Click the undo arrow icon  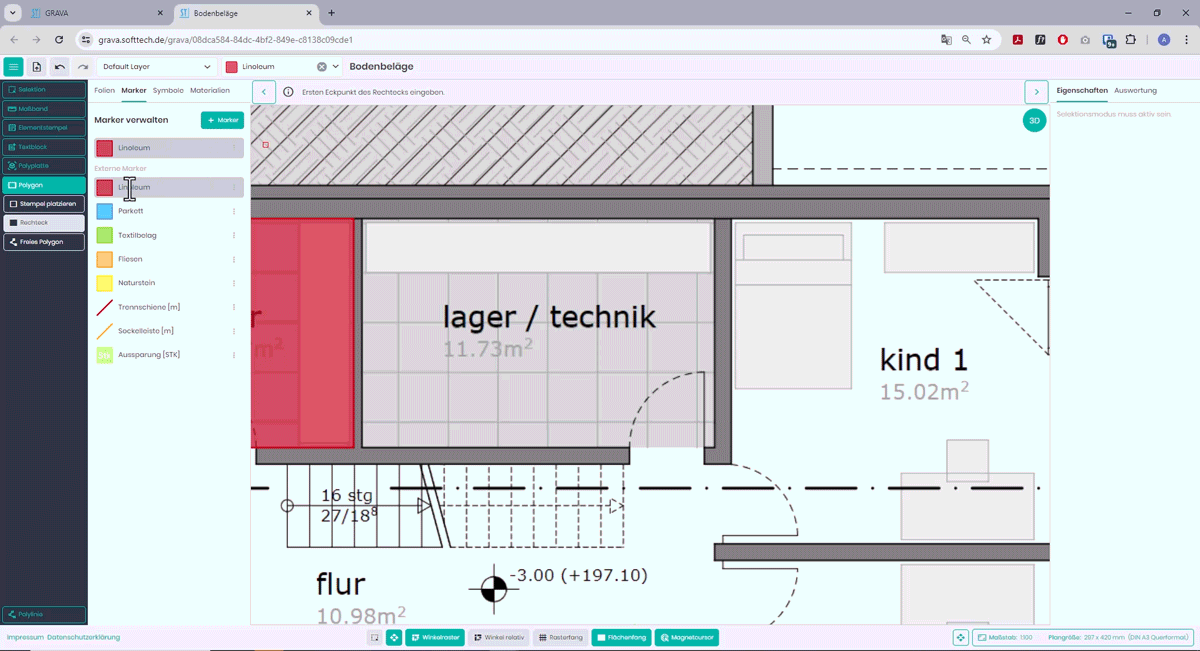click(60, 67)
